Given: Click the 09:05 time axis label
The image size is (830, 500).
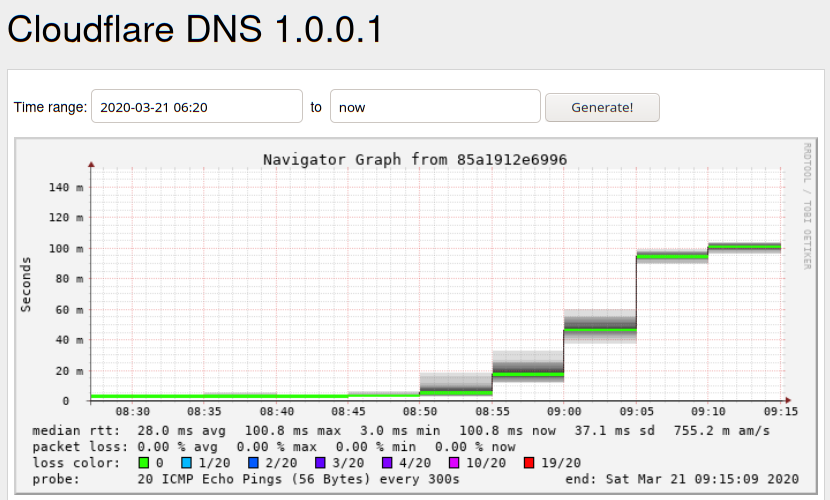Looking at the screenshot, I should click(636, 411).
